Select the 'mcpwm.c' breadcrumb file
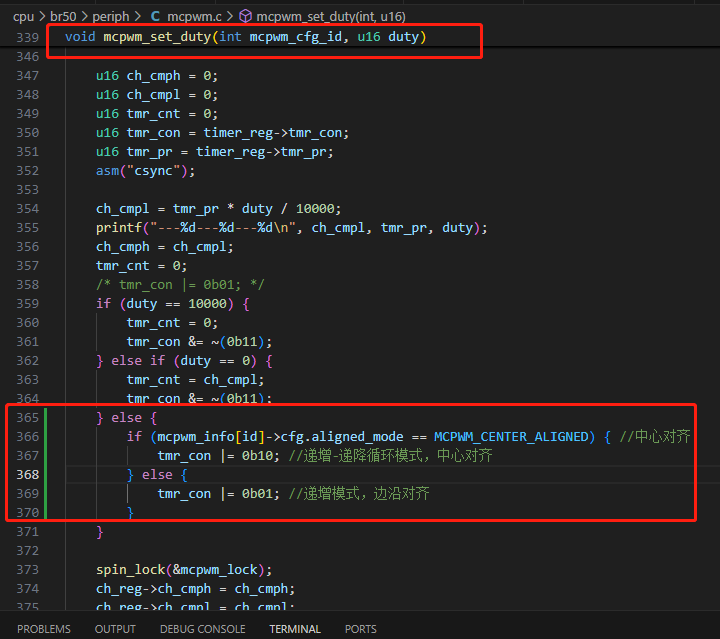720x639 pixels. coord(194,17)
